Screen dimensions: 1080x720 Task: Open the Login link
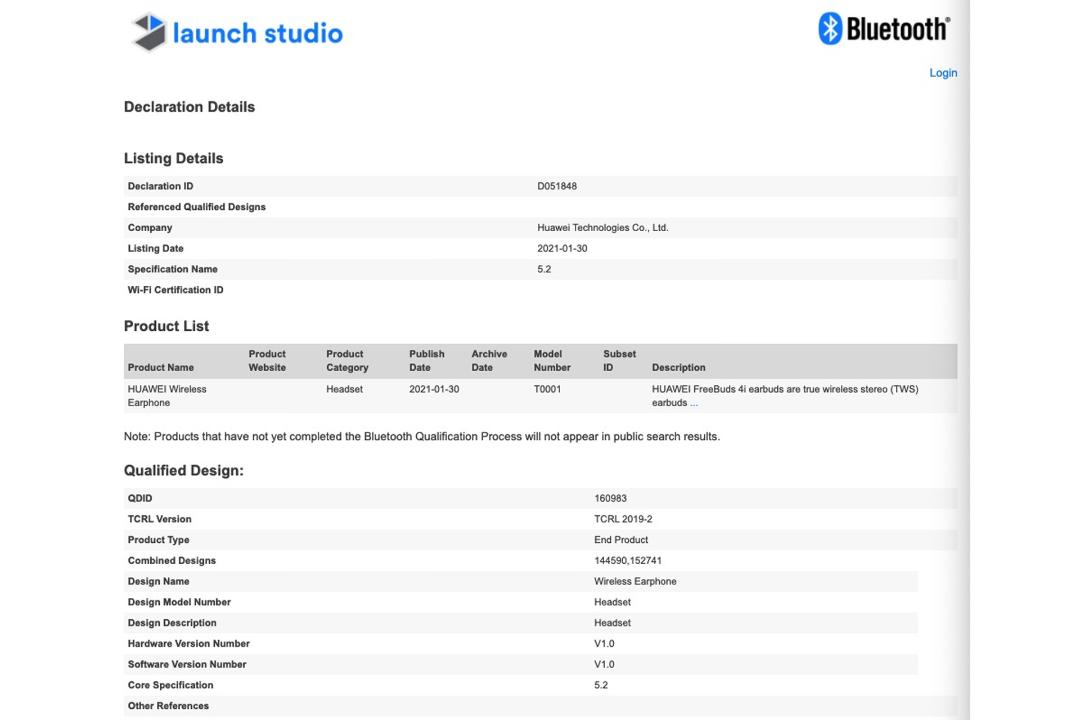pos(943,73)
